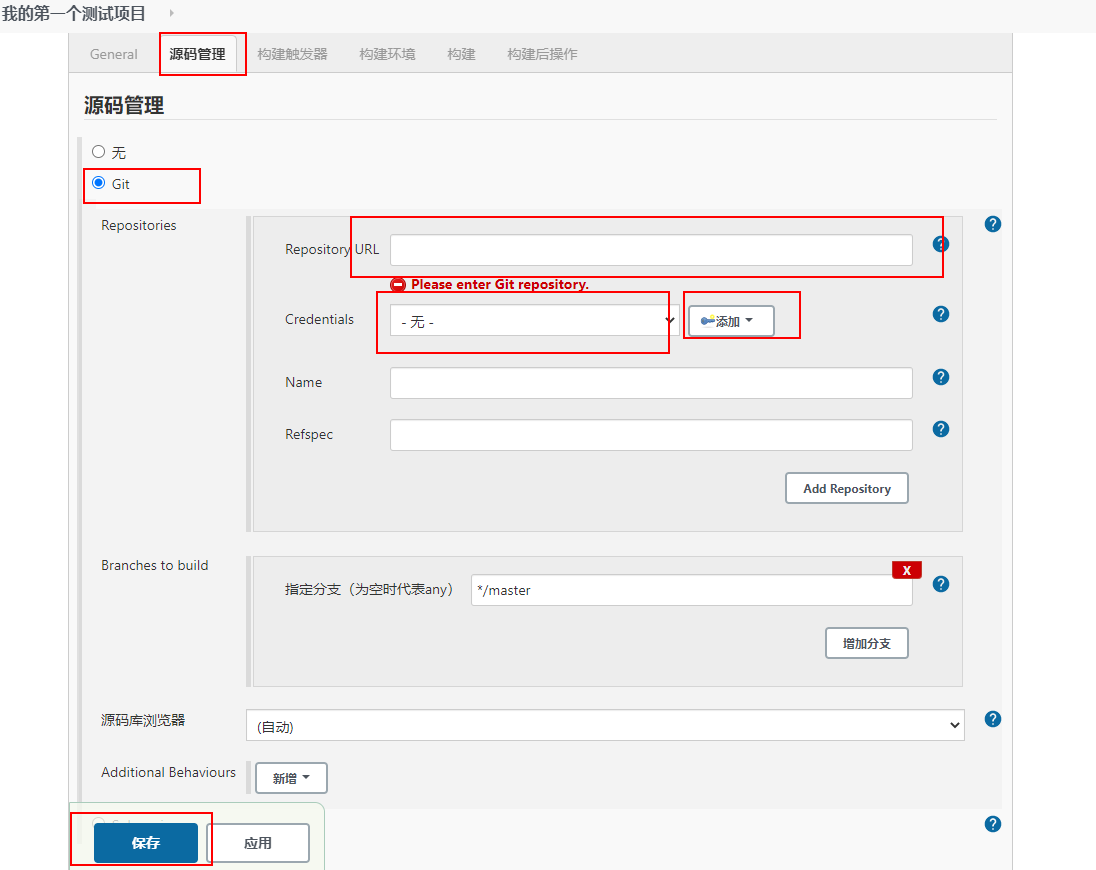Show help for Credentials row
This screenshot has width=1096, height=870.
click(941, 314)
